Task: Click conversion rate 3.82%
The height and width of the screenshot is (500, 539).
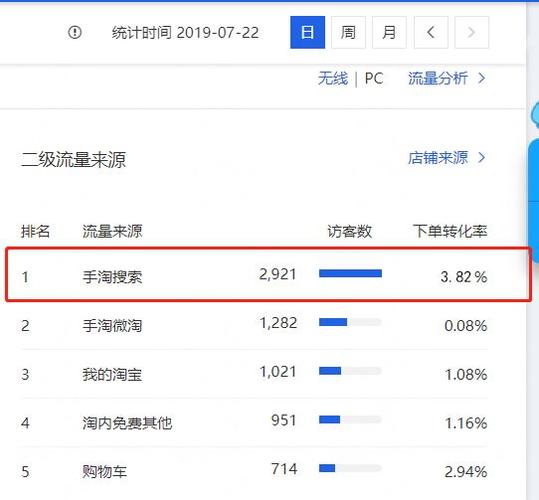Action: [x=464, y=277]
